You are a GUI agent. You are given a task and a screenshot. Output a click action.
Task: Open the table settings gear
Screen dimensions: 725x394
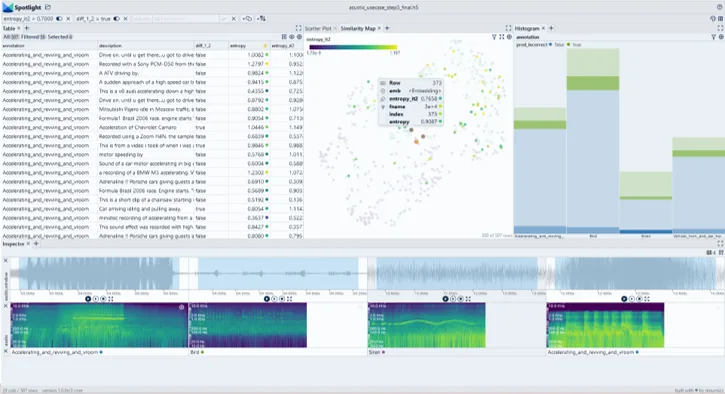[299, 37]
